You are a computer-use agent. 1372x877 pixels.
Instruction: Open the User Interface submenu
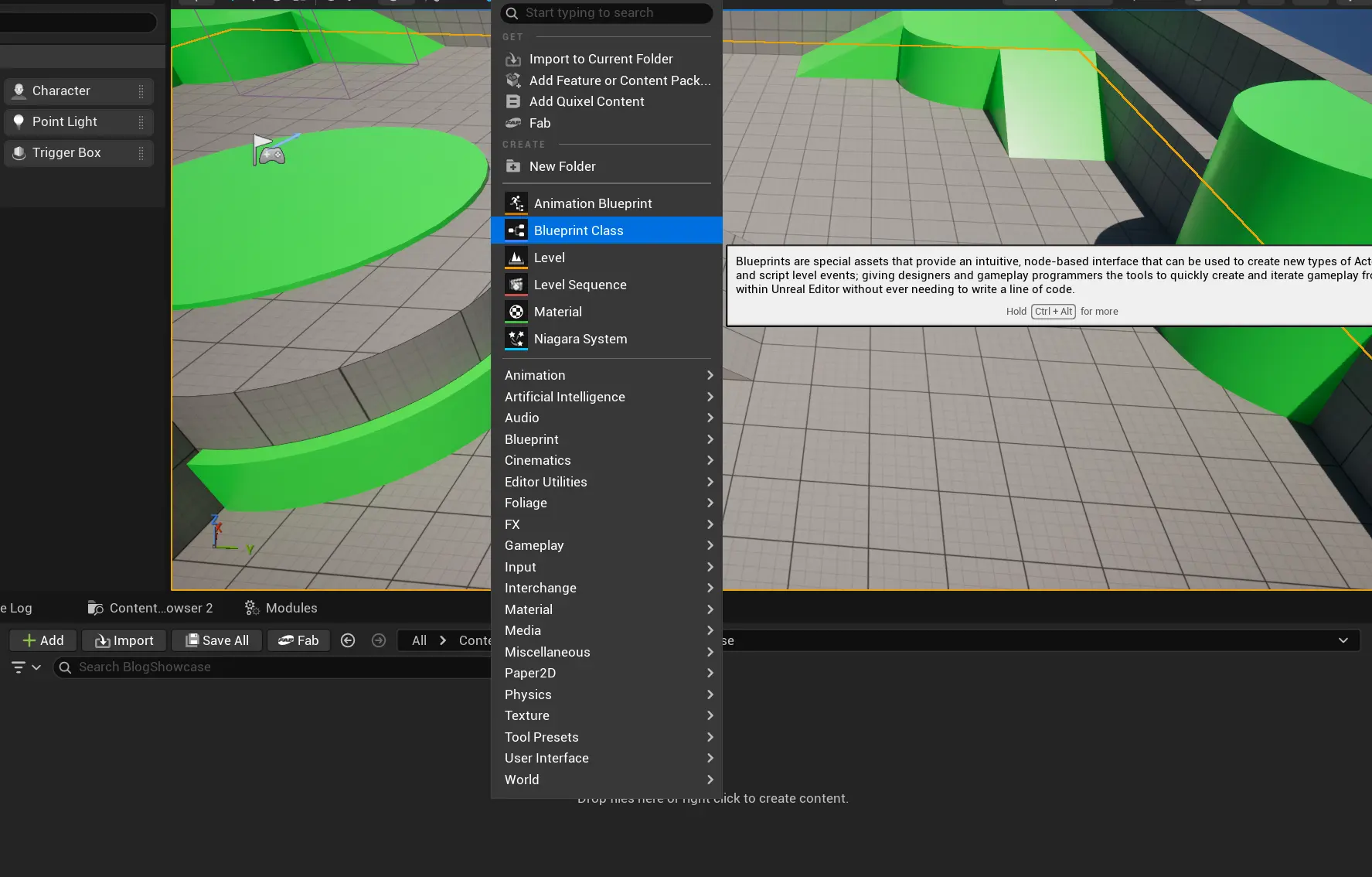(x=607, y=758)
